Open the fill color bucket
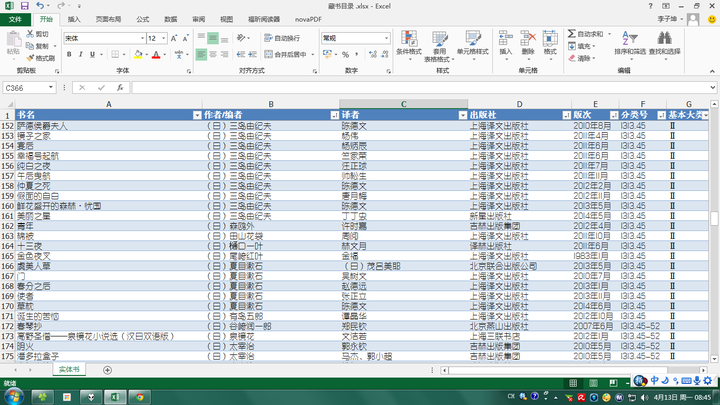The image size is (720, 405). click(138, 55)
